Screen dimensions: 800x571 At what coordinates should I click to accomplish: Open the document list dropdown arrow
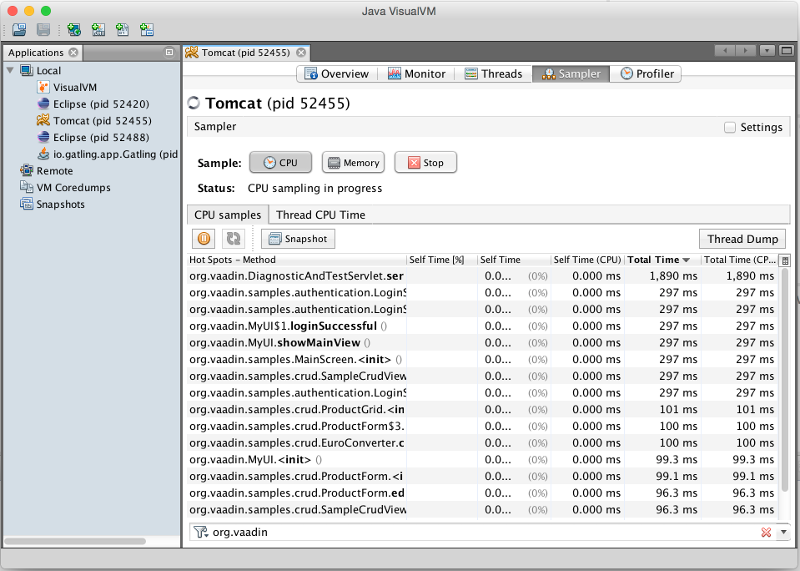point(768,51)
